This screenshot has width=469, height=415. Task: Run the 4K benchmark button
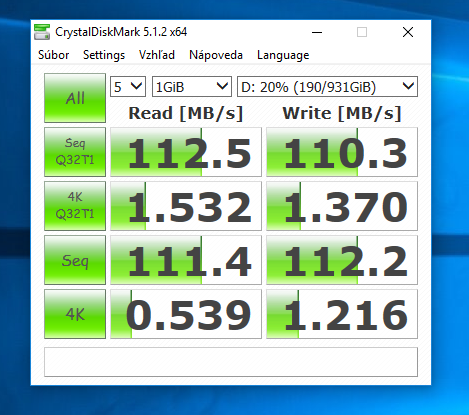point(75,314)
